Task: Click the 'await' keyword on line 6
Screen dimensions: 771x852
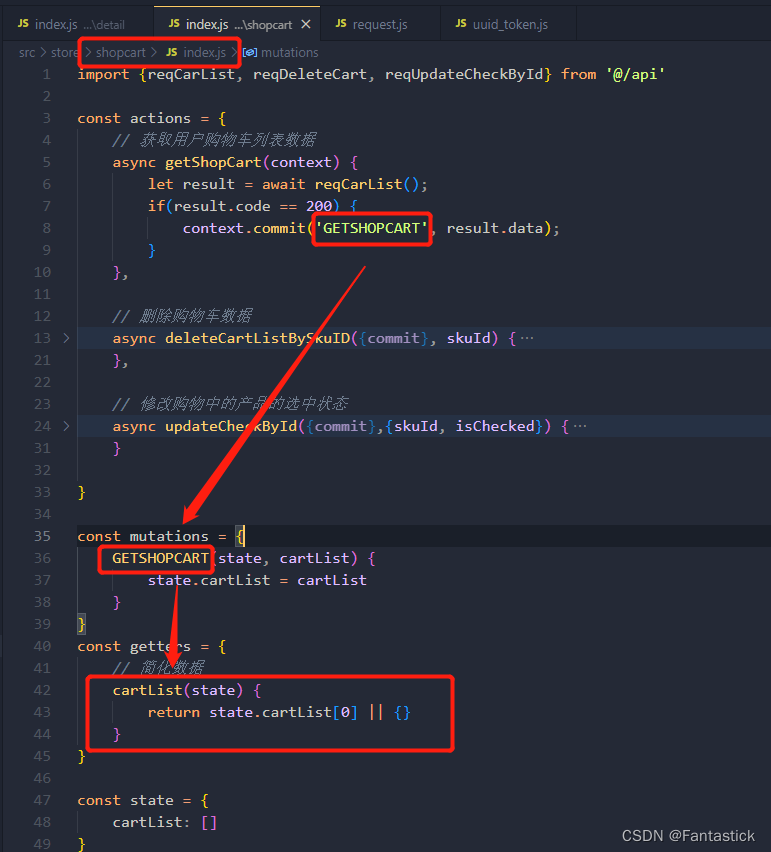Action: tap(284, 184)
